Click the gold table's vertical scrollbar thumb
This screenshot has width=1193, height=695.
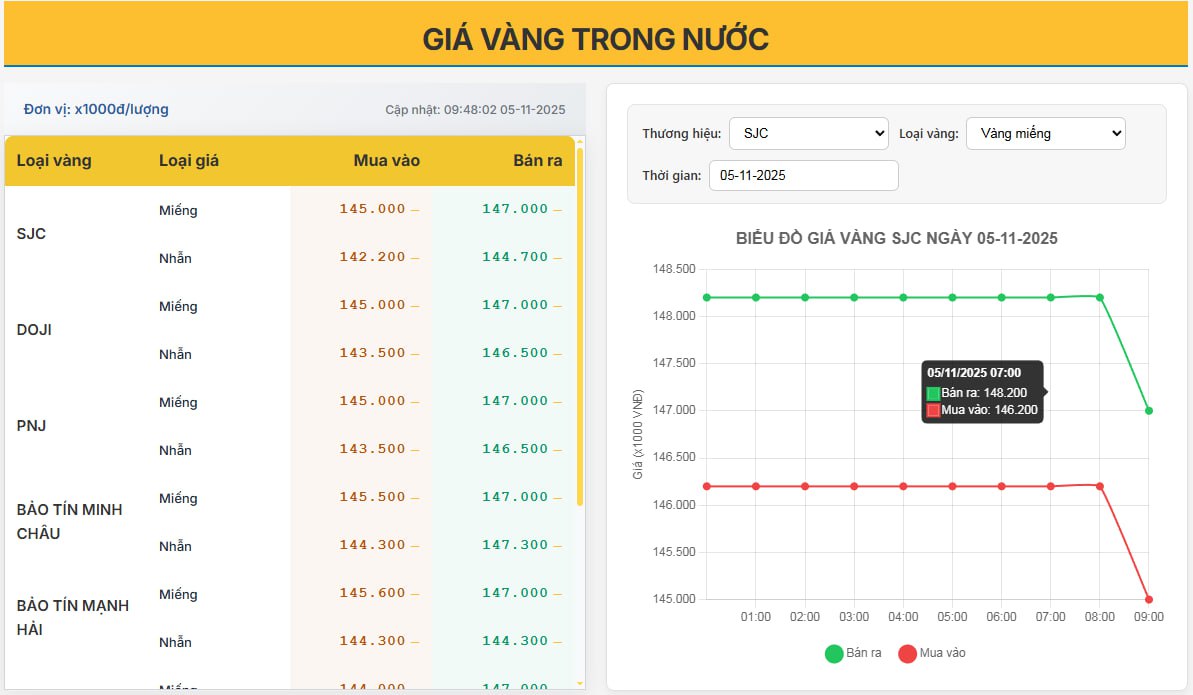[580, 320]
